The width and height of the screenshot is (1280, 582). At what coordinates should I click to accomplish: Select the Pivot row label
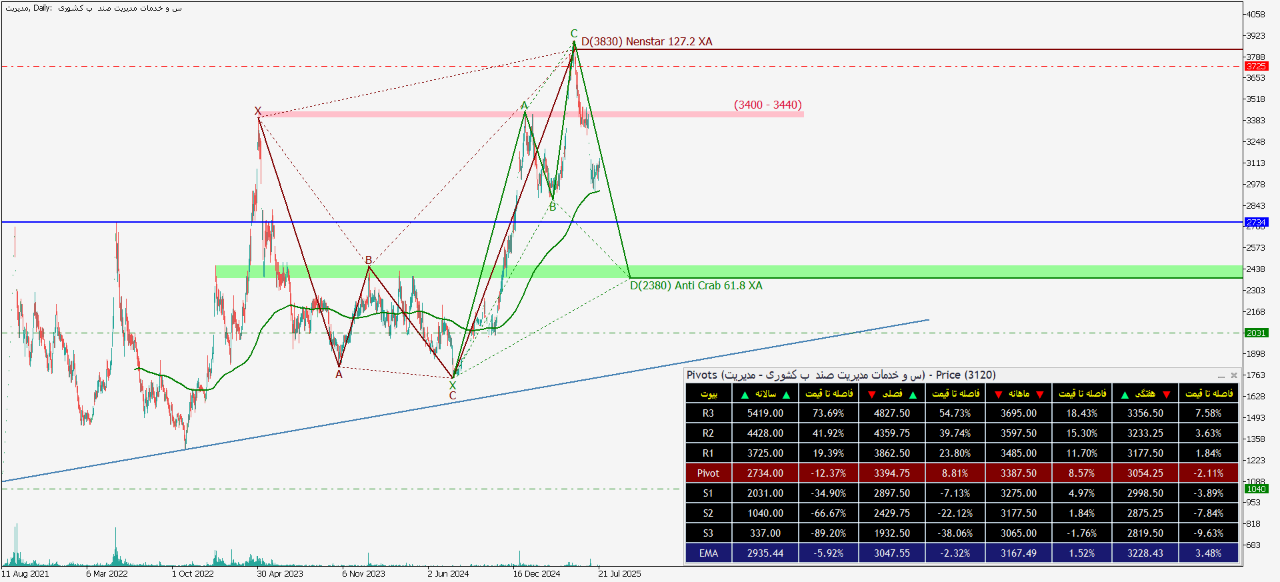pos(708,471)
